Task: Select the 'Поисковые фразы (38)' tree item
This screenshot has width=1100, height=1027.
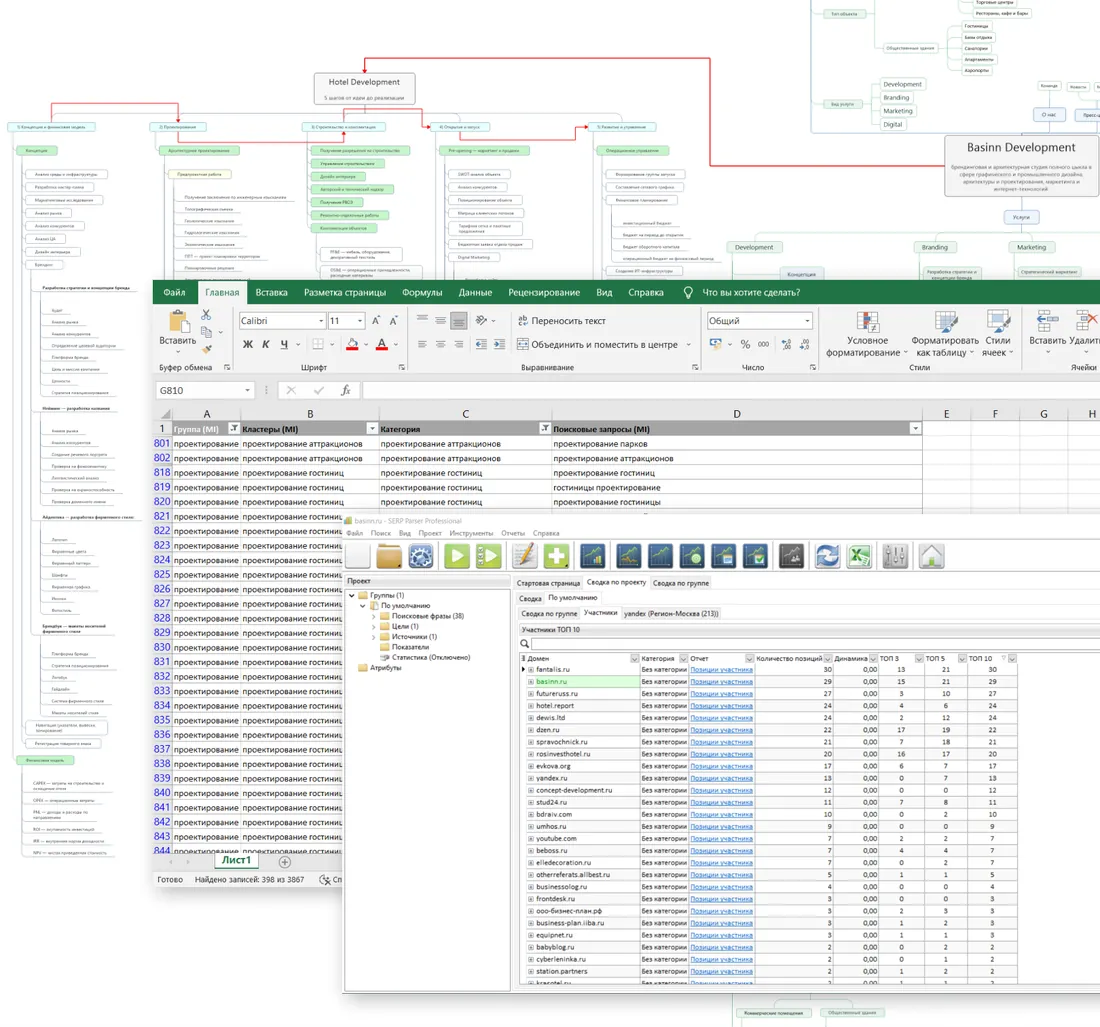Action: pos(428,616)
